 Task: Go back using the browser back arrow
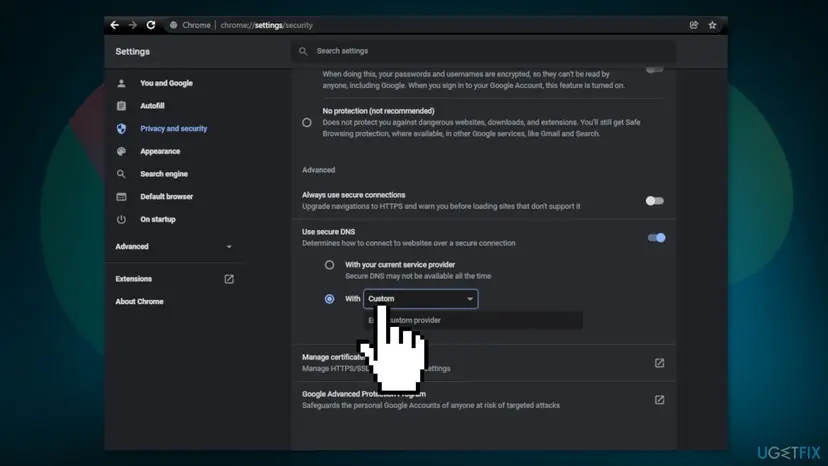coord(114,25)
